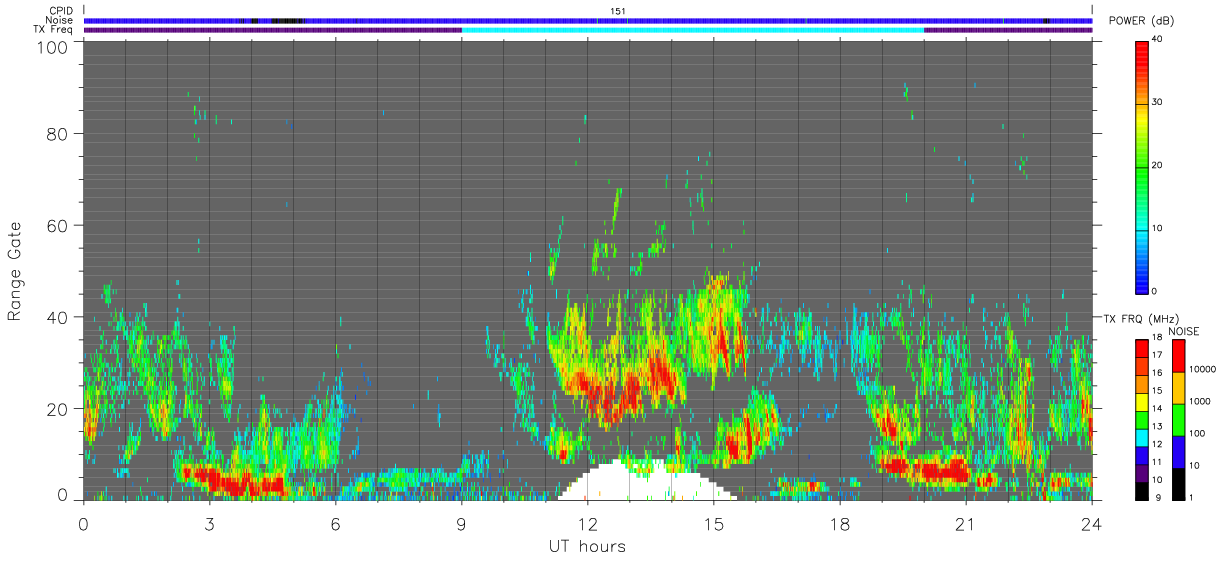Image resolution: width=1228 pixels, height=567 pixels.
Task: Click the green segment of the NOISE legend
Action: pyautogui.click(x=1179, y=419)
